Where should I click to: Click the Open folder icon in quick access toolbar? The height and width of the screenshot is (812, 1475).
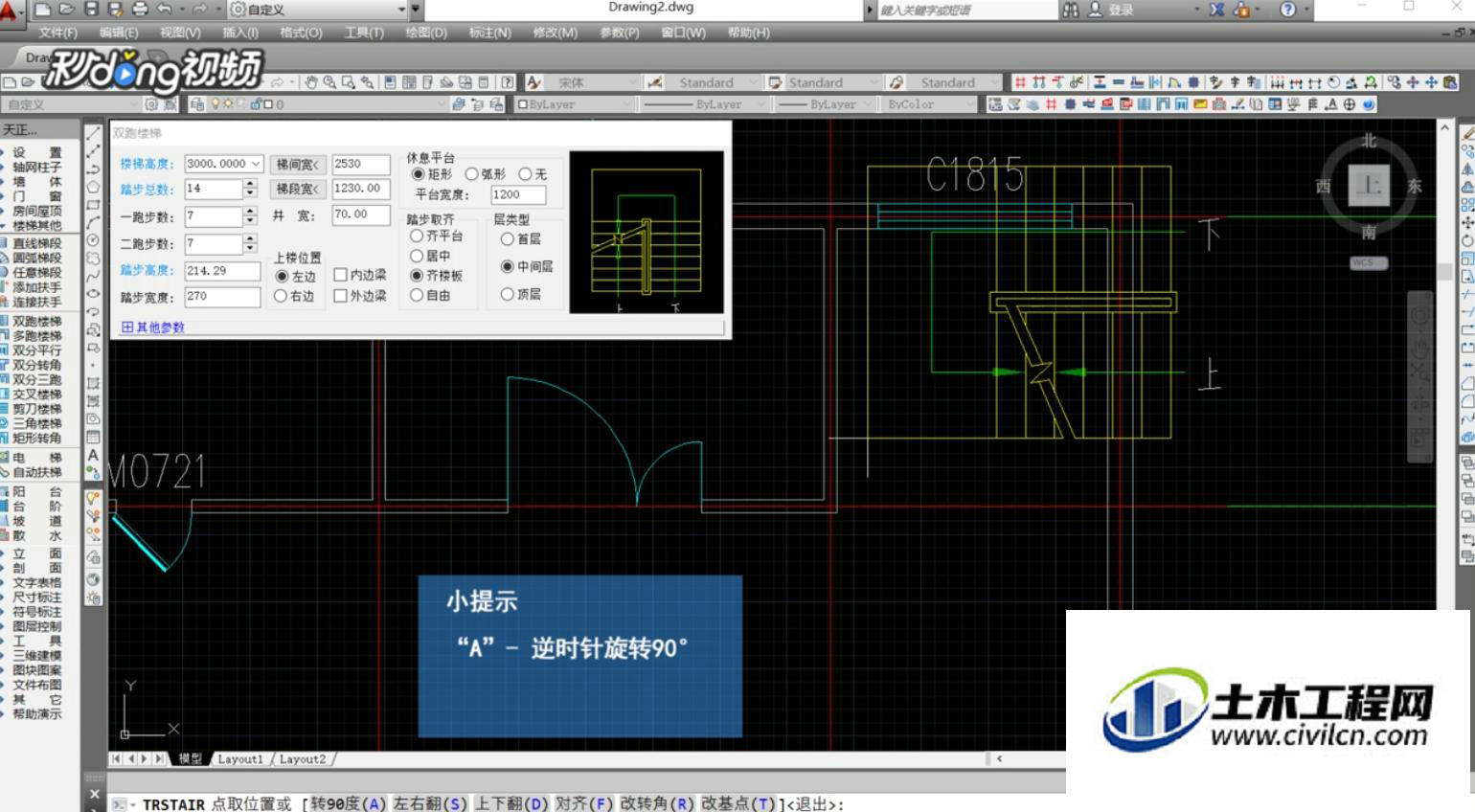tap(66, 9)
